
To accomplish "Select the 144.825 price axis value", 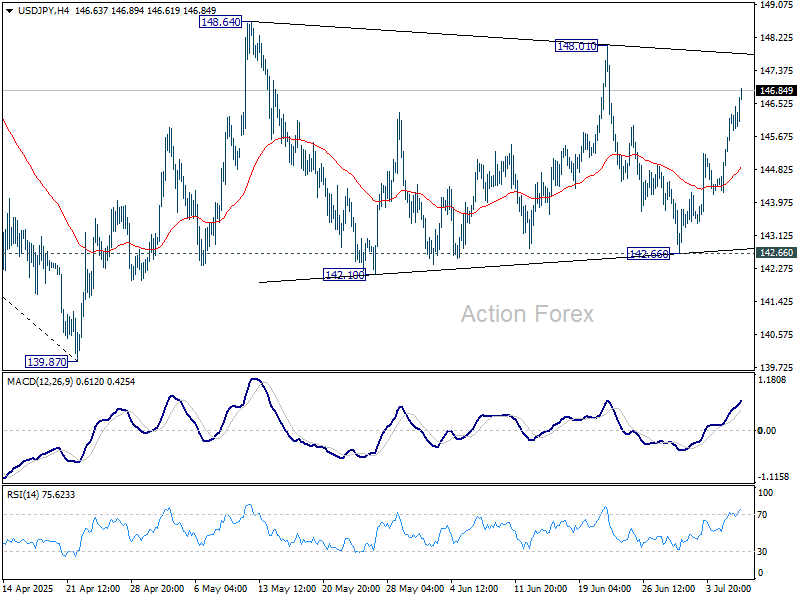I will coord(776,170).
